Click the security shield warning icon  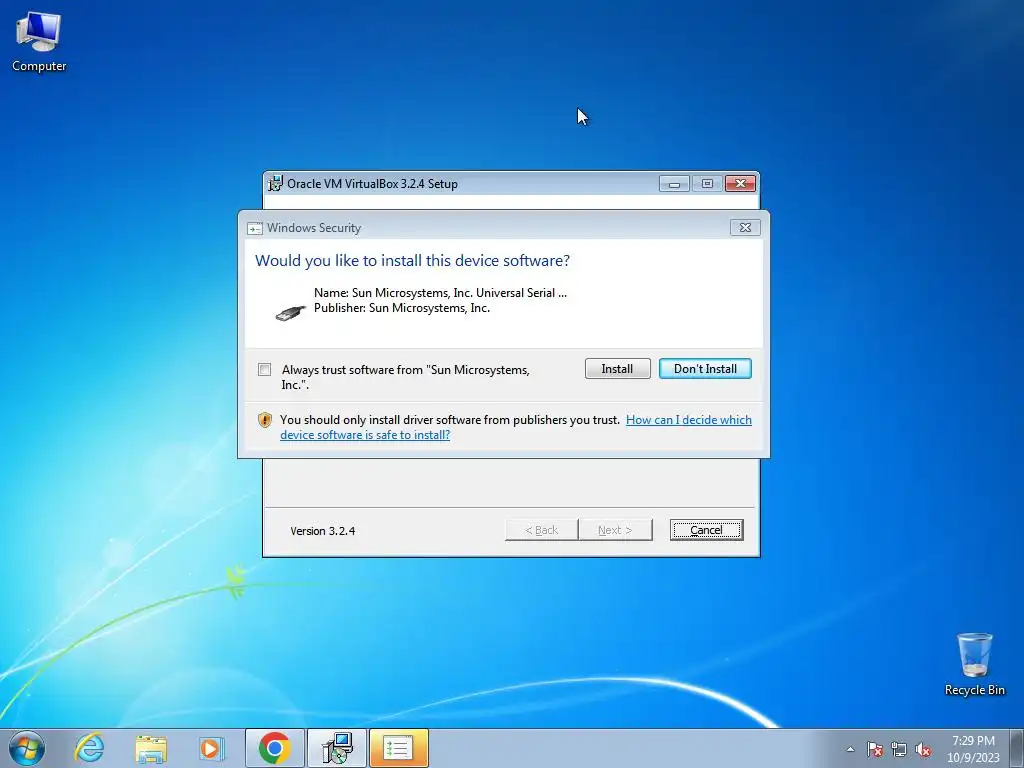[x=264, y=420]
